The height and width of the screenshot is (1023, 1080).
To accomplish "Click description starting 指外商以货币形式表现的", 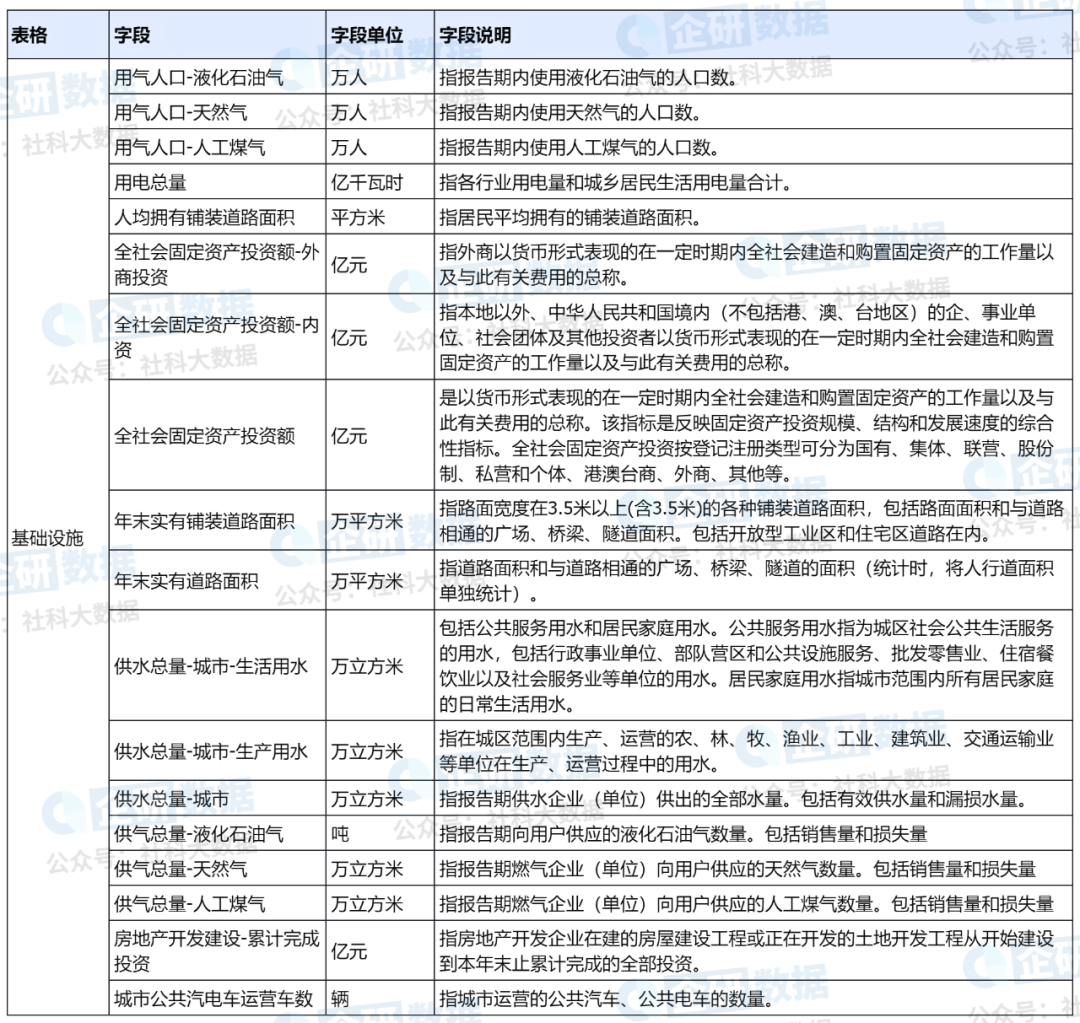I will click(754, 264).
